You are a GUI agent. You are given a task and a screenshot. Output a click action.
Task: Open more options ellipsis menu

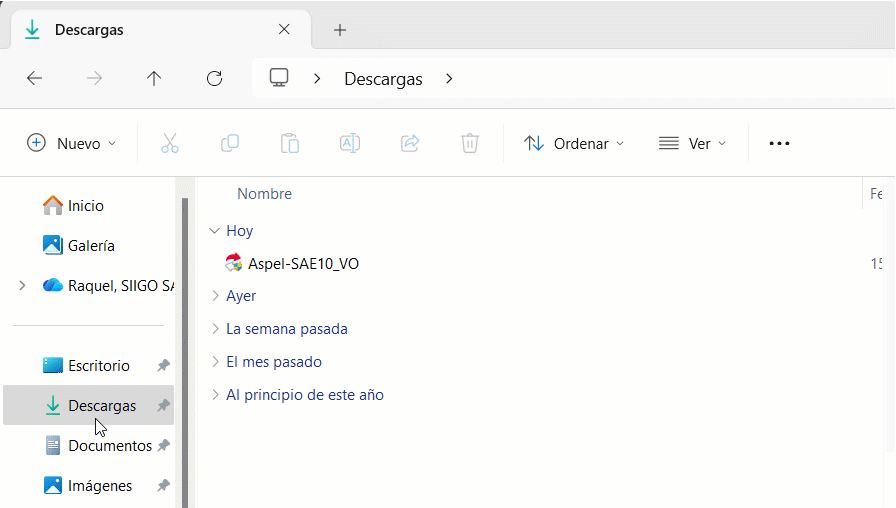pos(779,143)
